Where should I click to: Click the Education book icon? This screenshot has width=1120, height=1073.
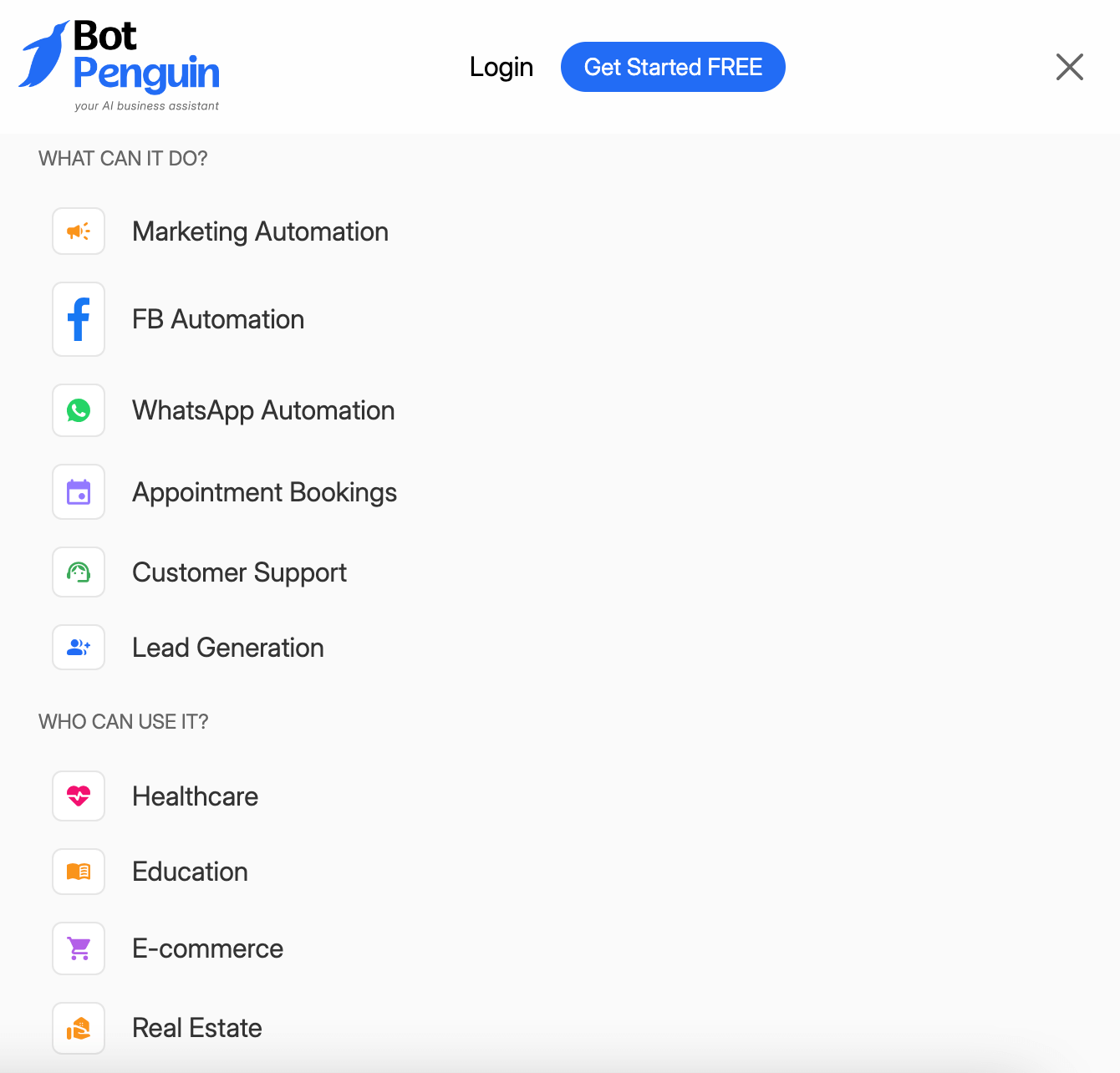[x=79, y=872]
